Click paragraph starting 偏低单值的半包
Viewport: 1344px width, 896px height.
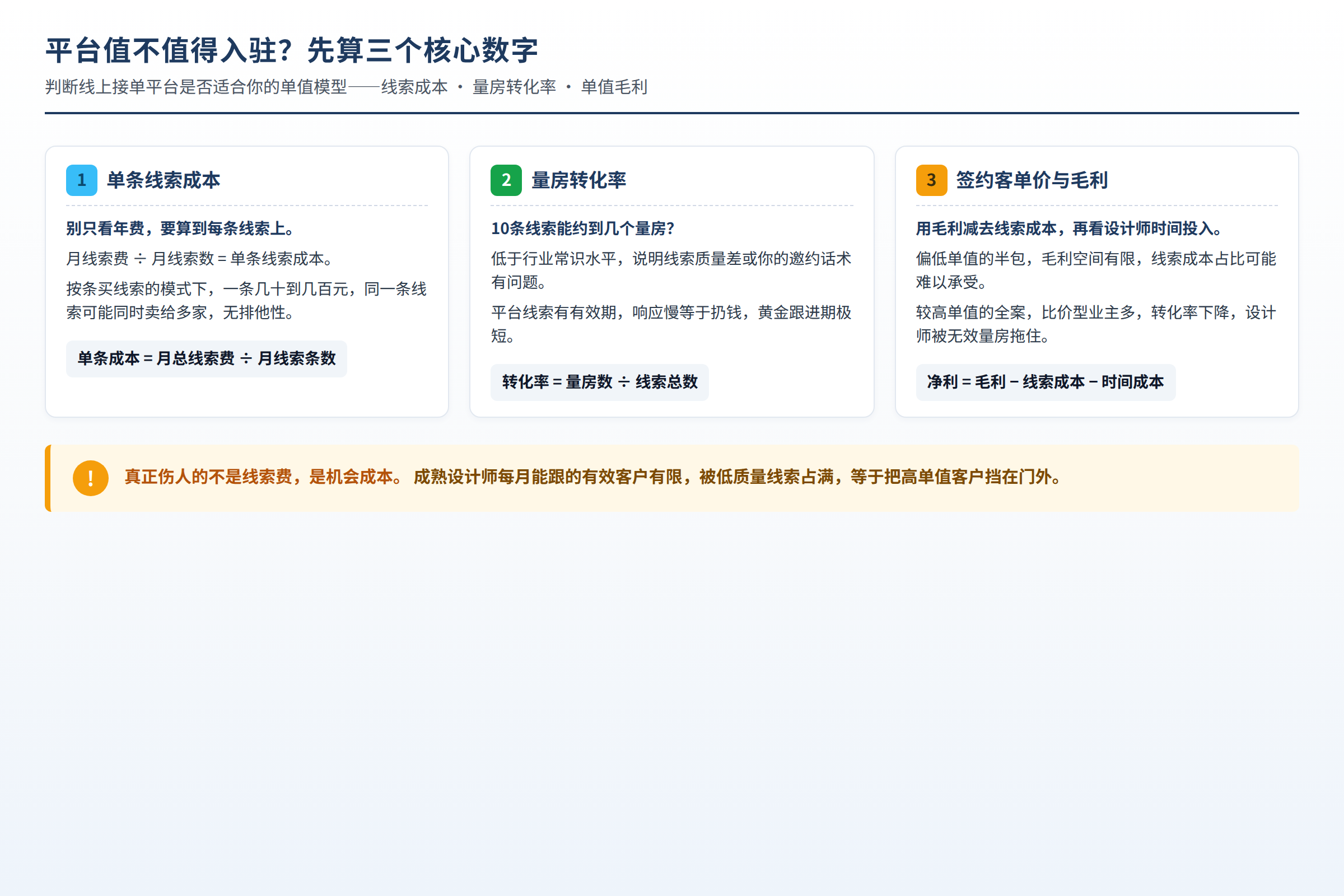click(1096, 270)
